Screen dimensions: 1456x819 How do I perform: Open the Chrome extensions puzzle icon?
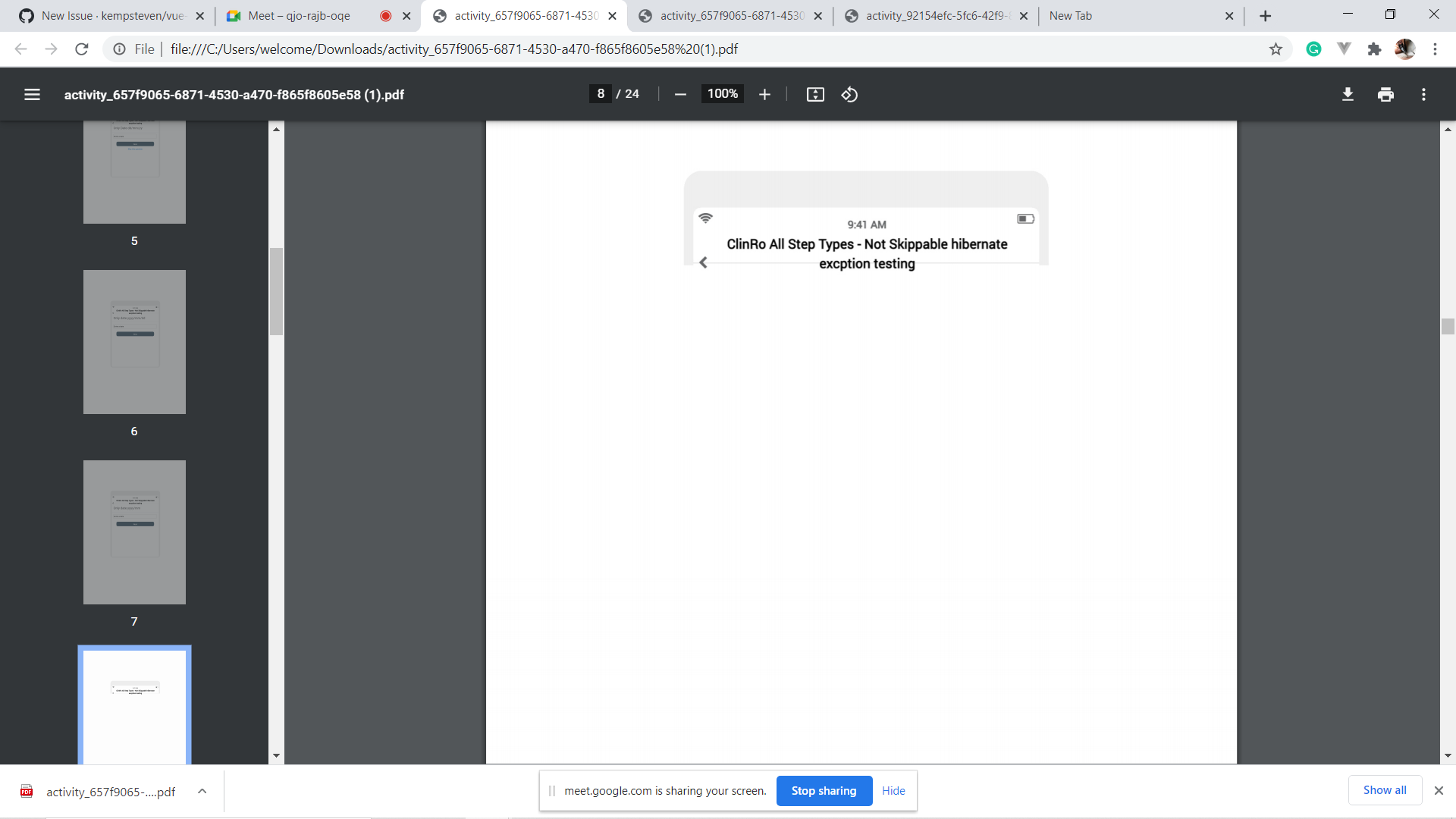click(1374, 49)
